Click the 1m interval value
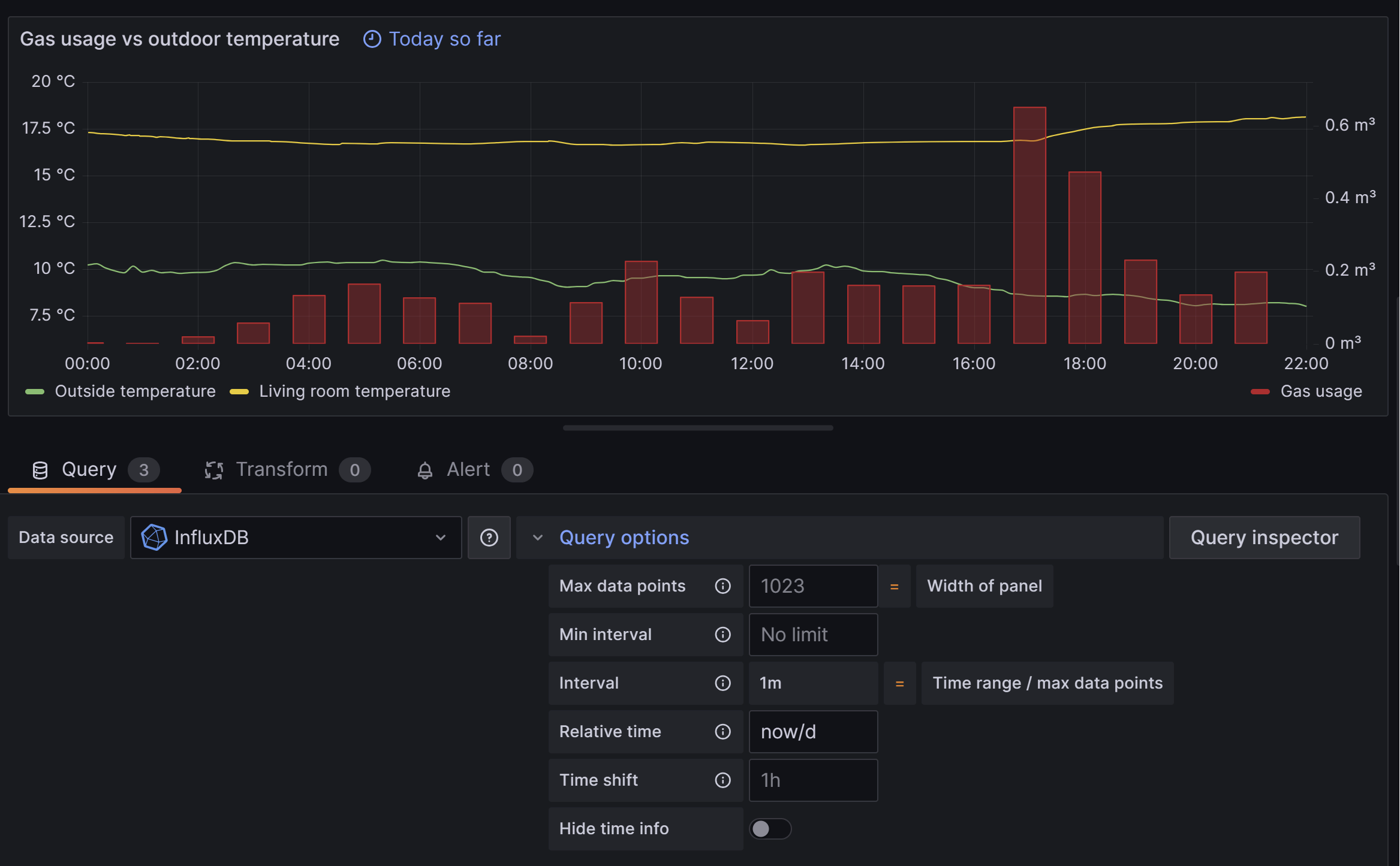 pos(813,683)
